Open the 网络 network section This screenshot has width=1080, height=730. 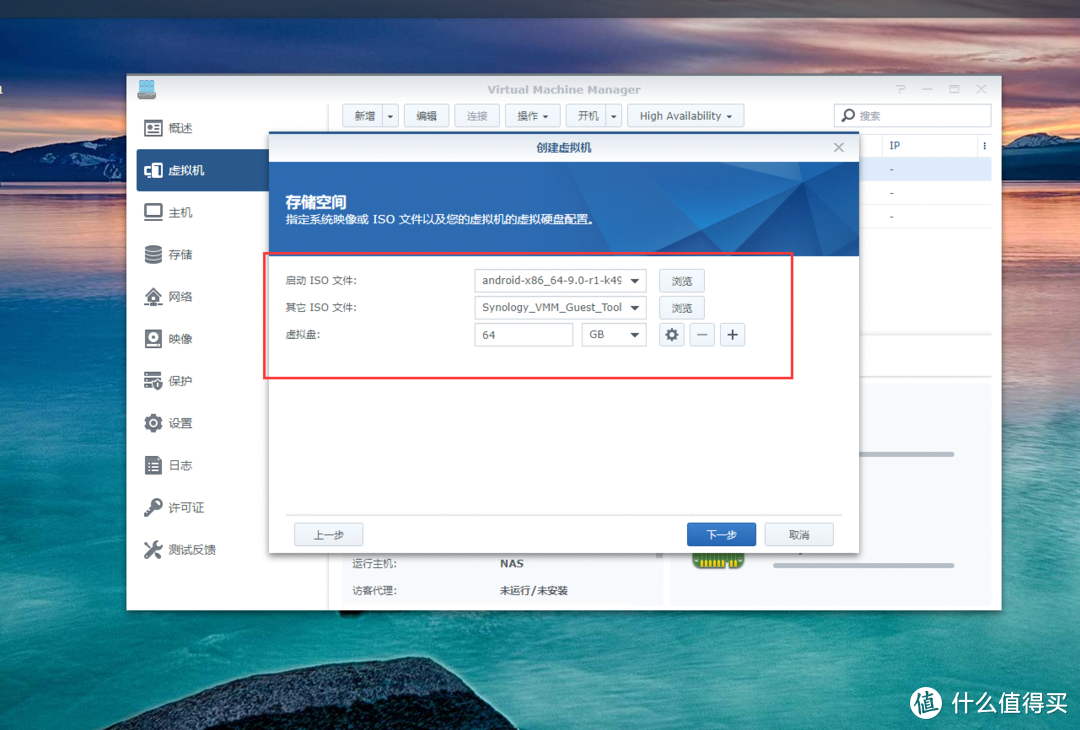pos(168,296)
